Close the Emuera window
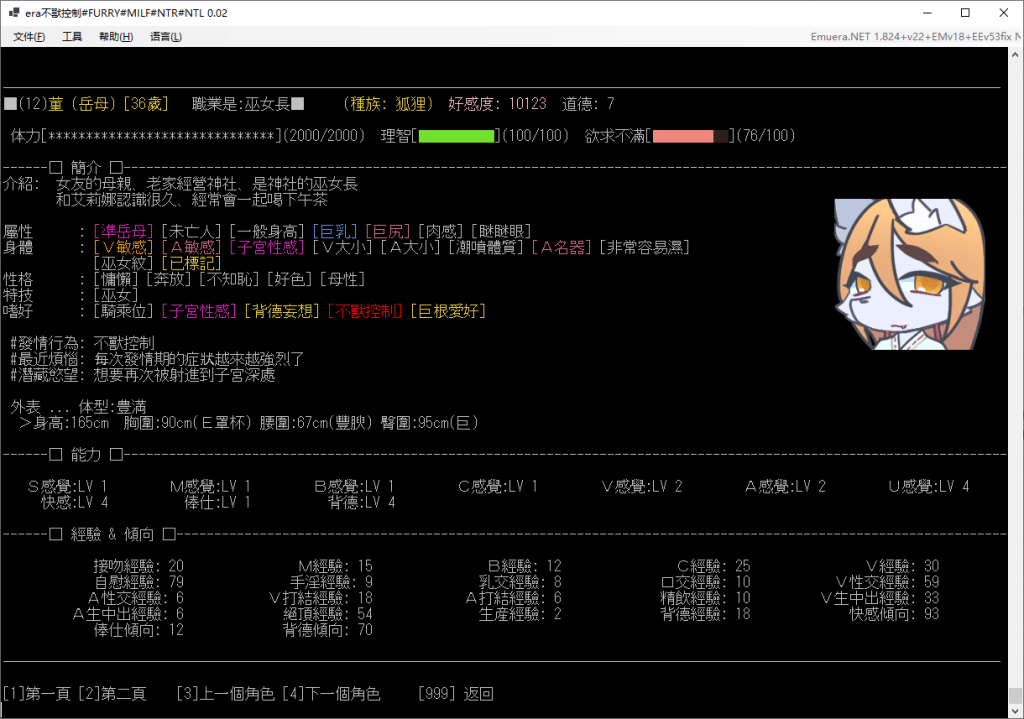Image resolution: width=1024 pixels, height=719 pixels. point(1004,13)
